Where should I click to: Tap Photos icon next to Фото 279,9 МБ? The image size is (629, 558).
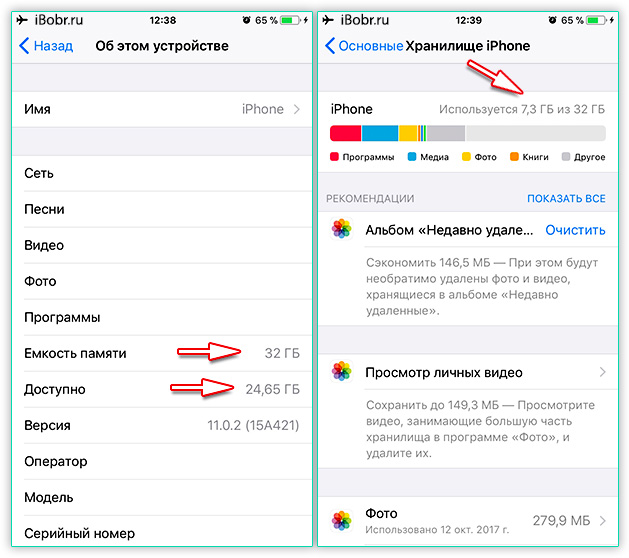341,520
